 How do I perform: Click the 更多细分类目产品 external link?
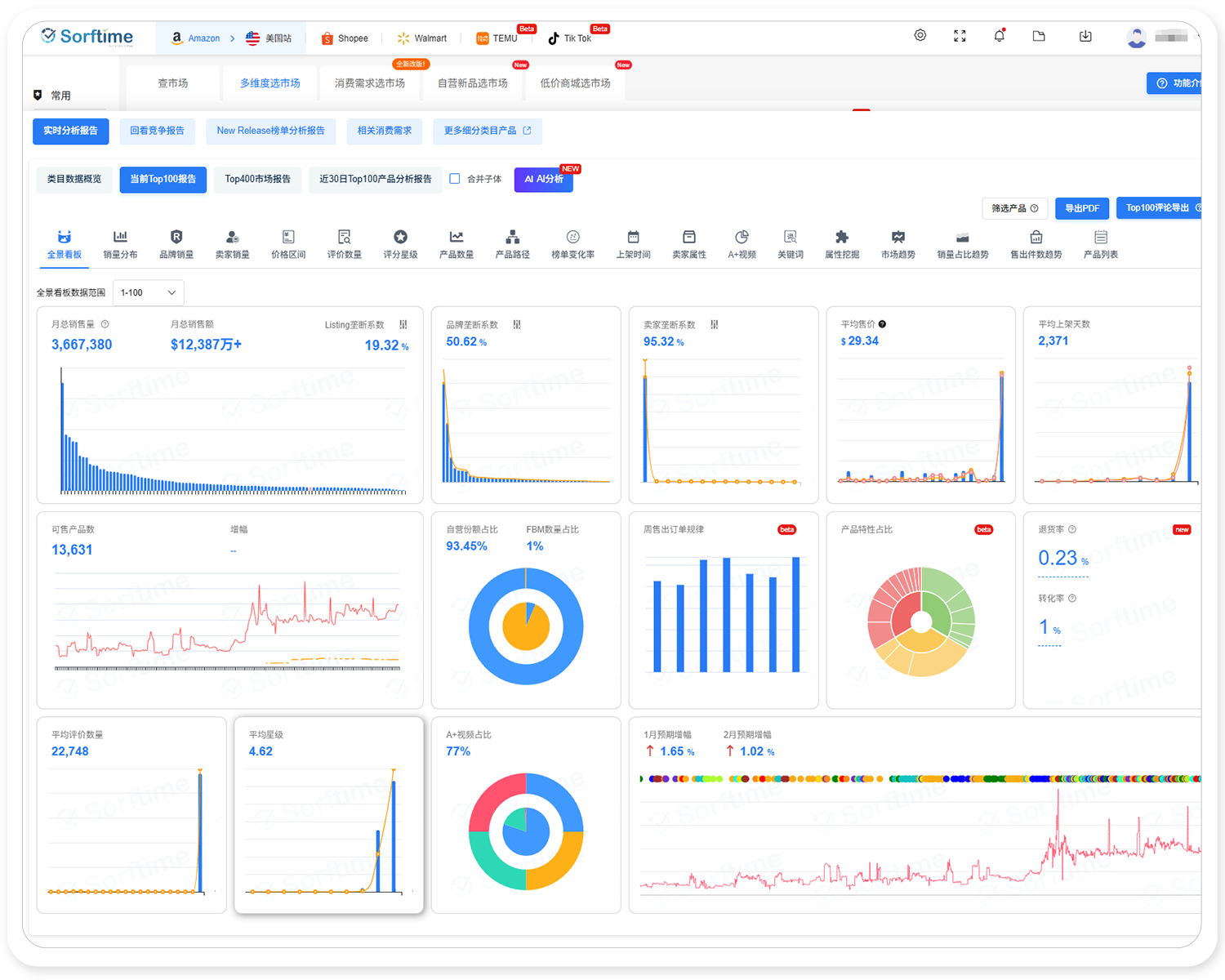point(487,131)
